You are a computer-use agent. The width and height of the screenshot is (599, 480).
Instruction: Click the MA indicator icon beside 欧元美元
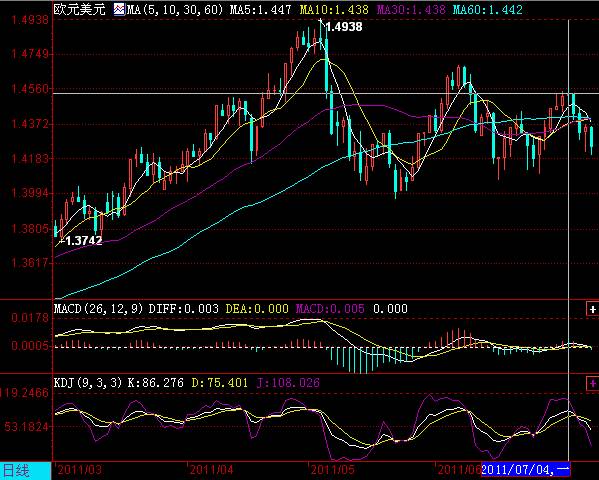tap(119, 9)
